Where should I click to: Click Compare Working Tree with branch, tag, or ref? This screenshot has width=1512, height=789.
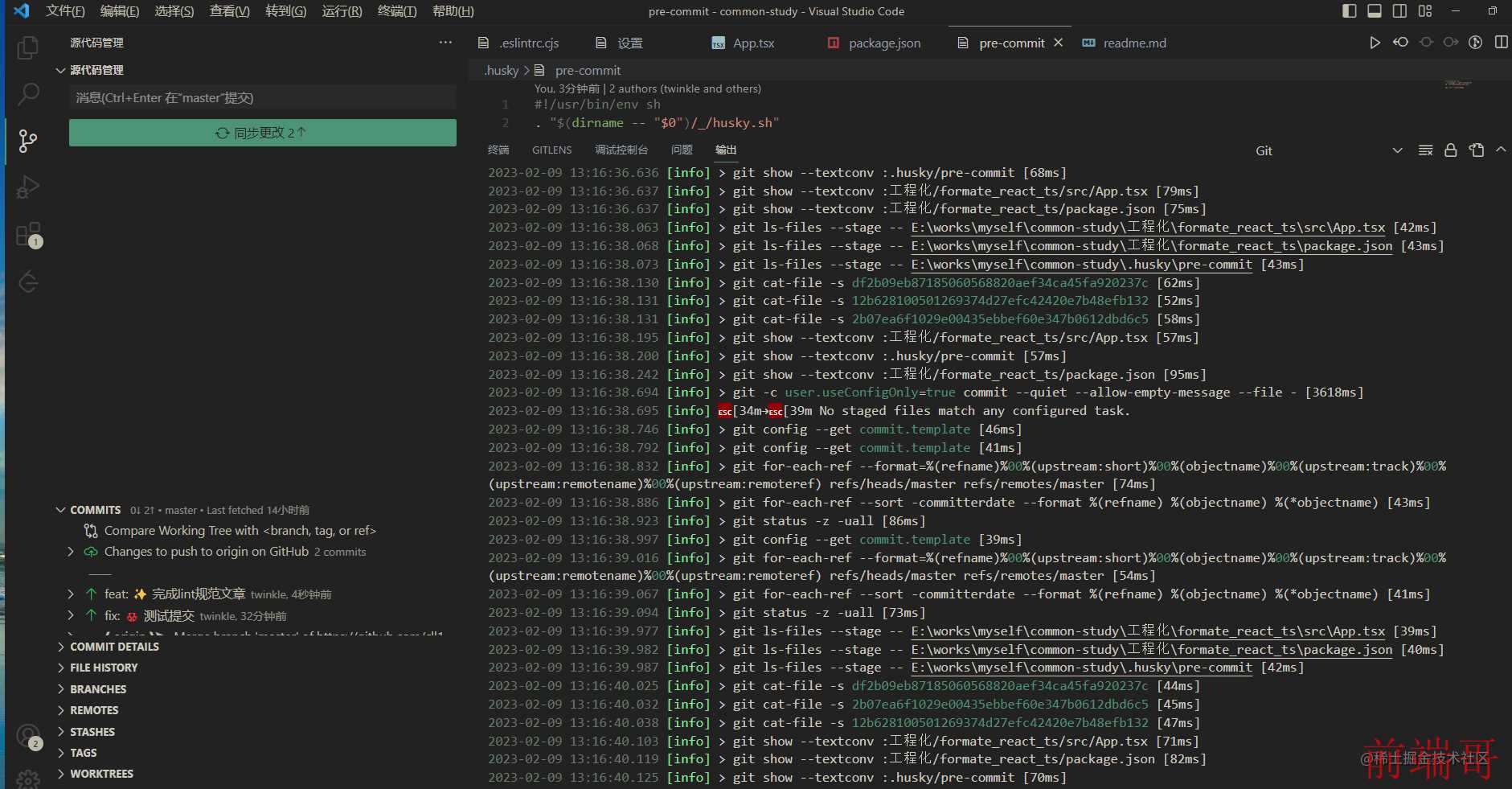(x=240, y=531)
